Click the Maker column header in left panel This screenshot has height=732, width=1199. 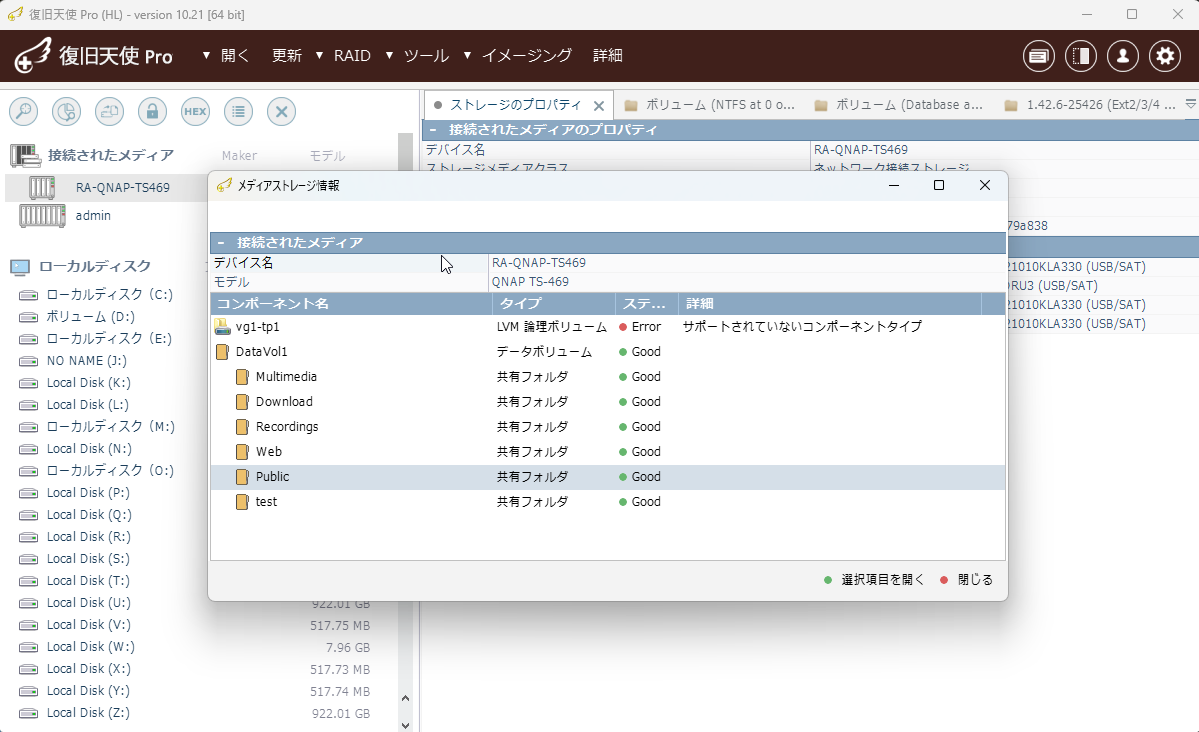[239, 156]
